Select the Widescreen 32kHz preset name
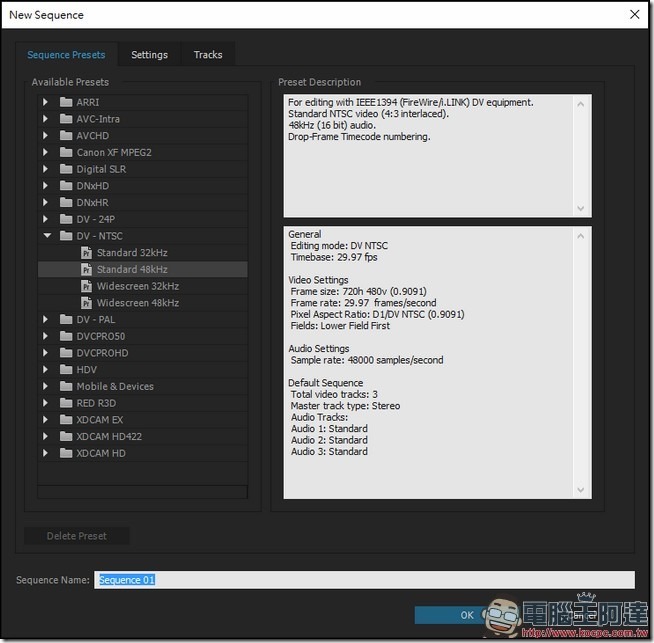 coord(138,286)
